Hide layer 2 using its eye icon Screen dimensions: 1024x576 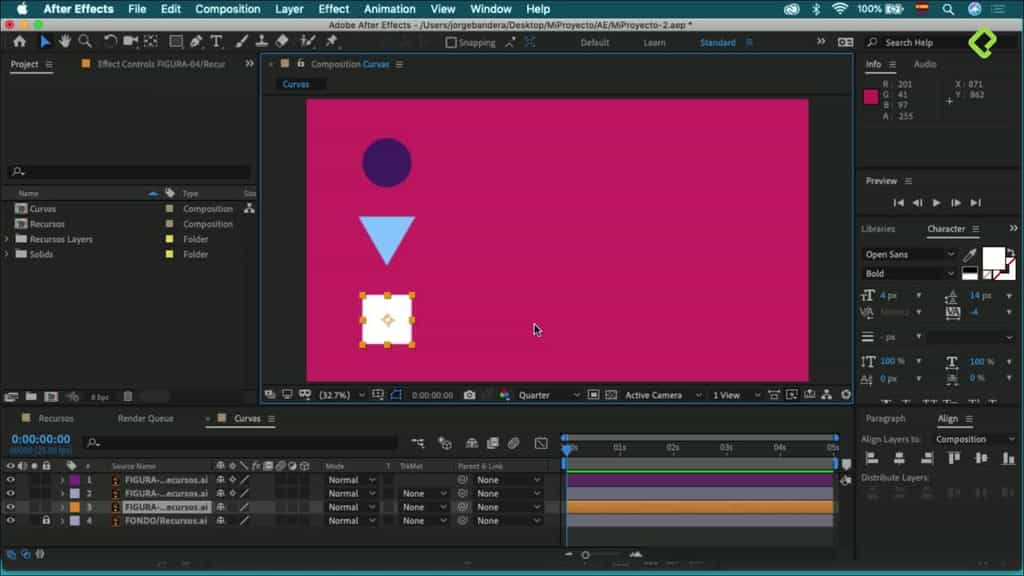[x=10, y=494]
